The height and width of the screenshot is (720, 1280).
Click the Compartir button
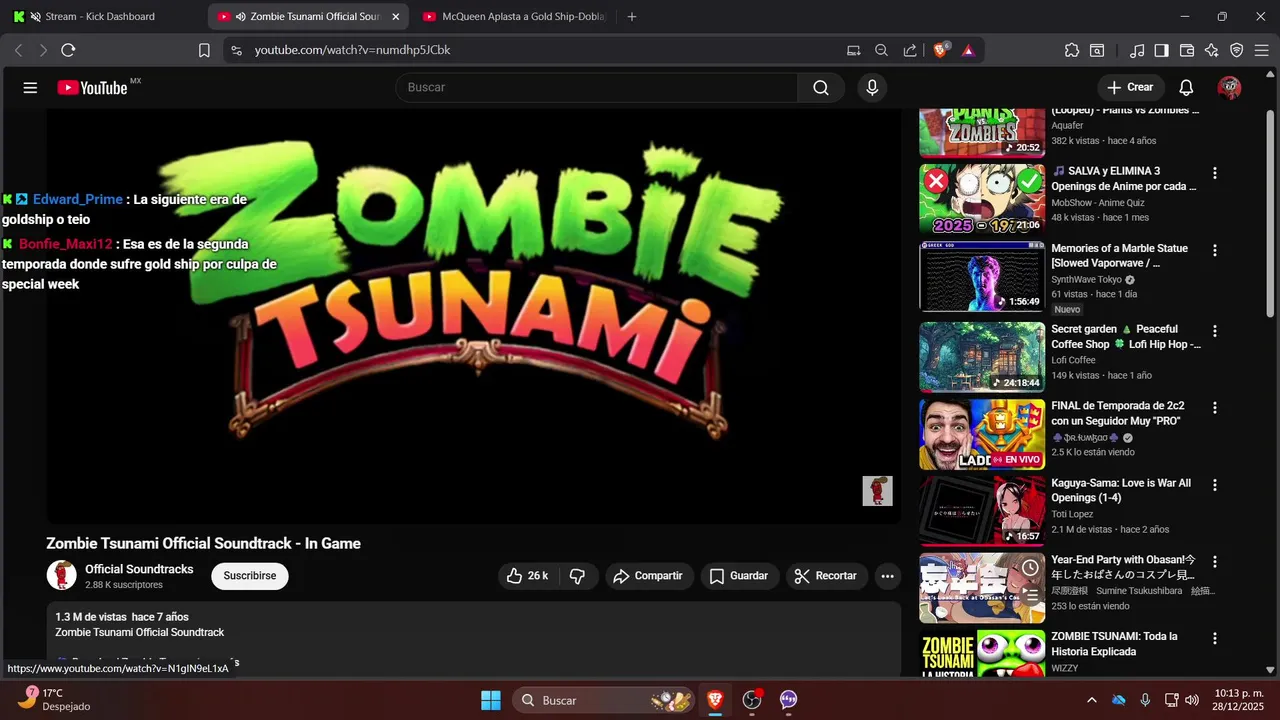(x=649, y=576)
